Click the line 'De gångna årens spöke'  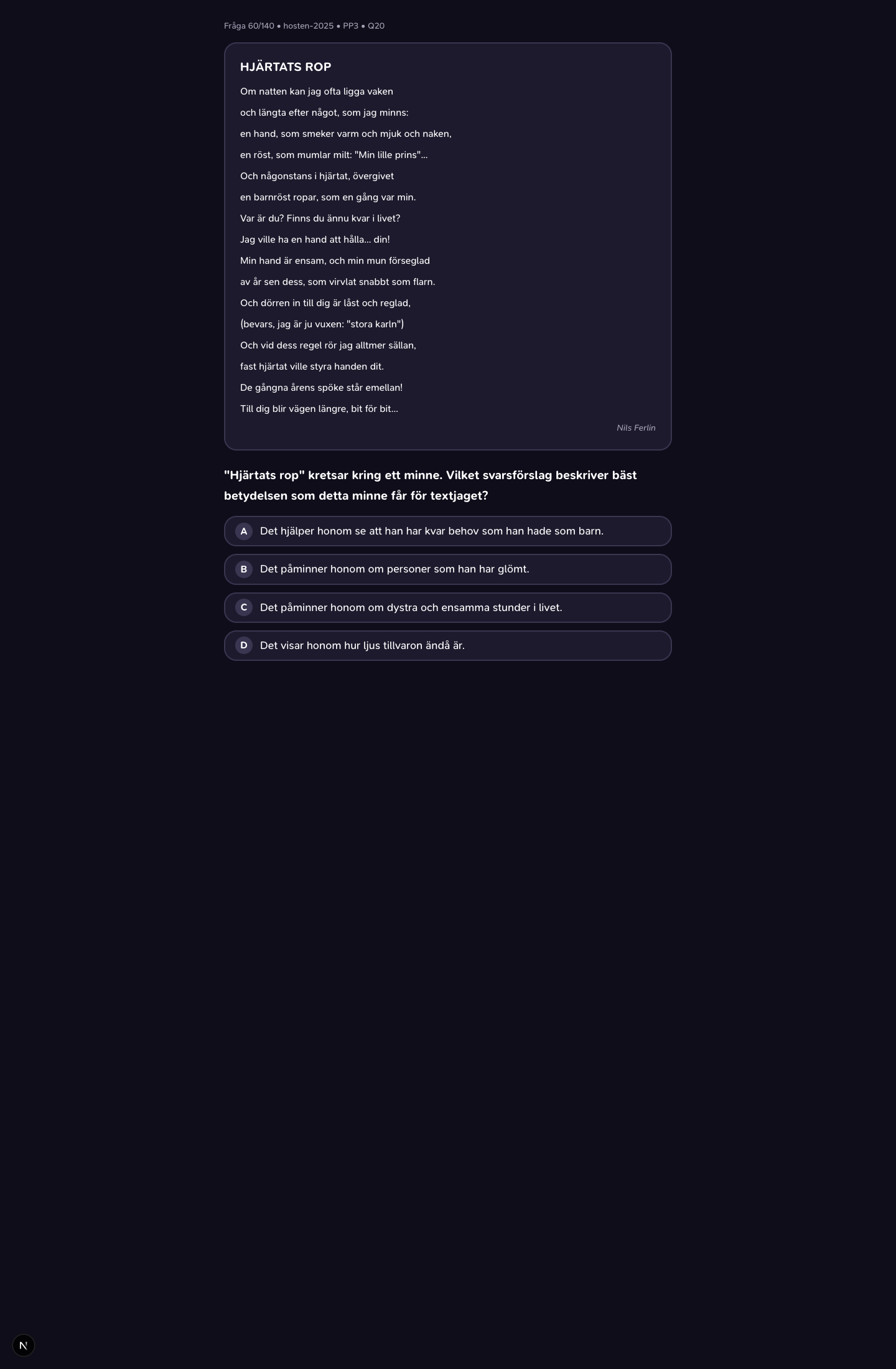click(x=321, y=388)
